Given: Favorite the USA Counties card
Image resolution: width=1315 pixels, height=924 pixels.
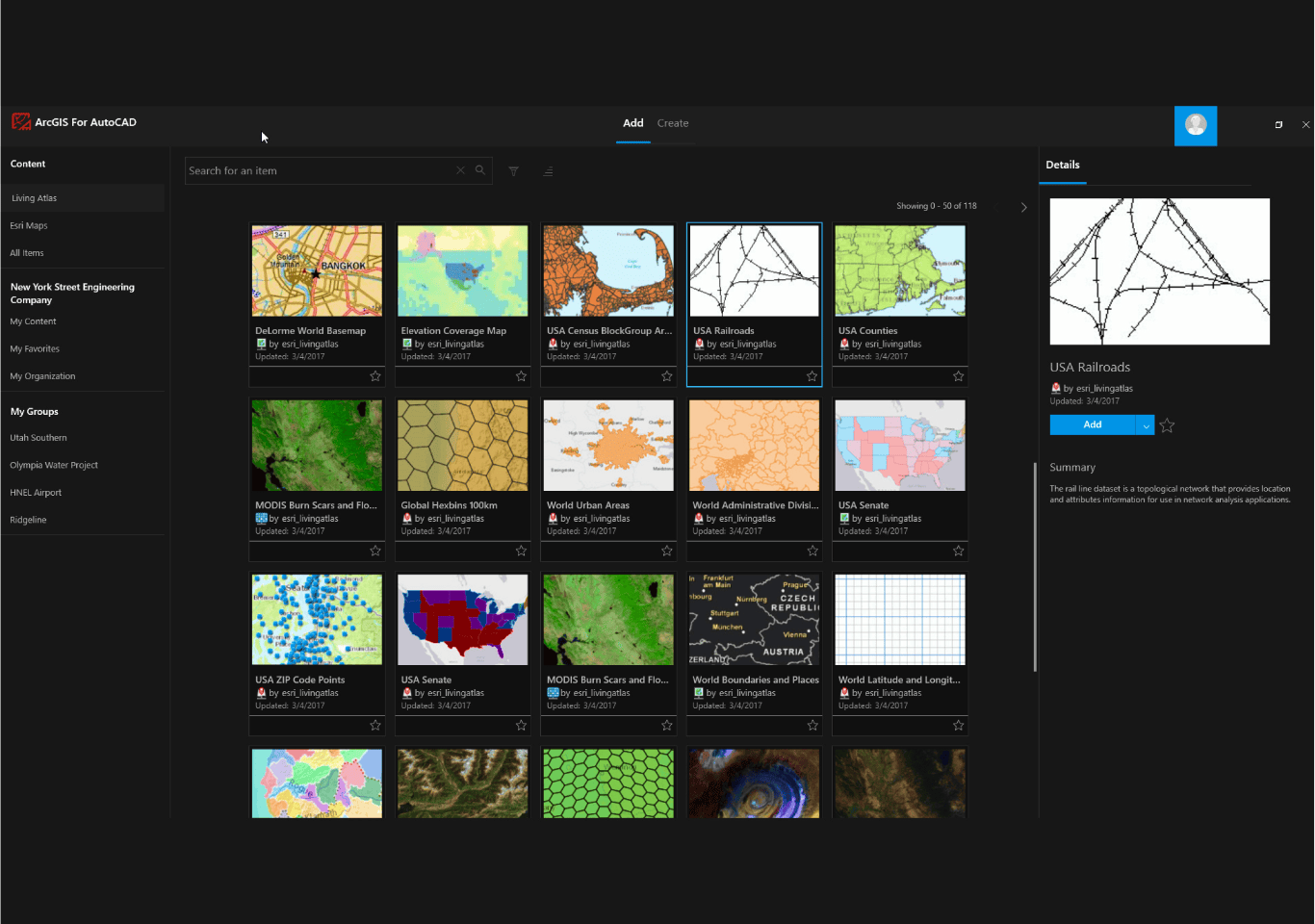Looking at the screenshot, I should point(958,376).
